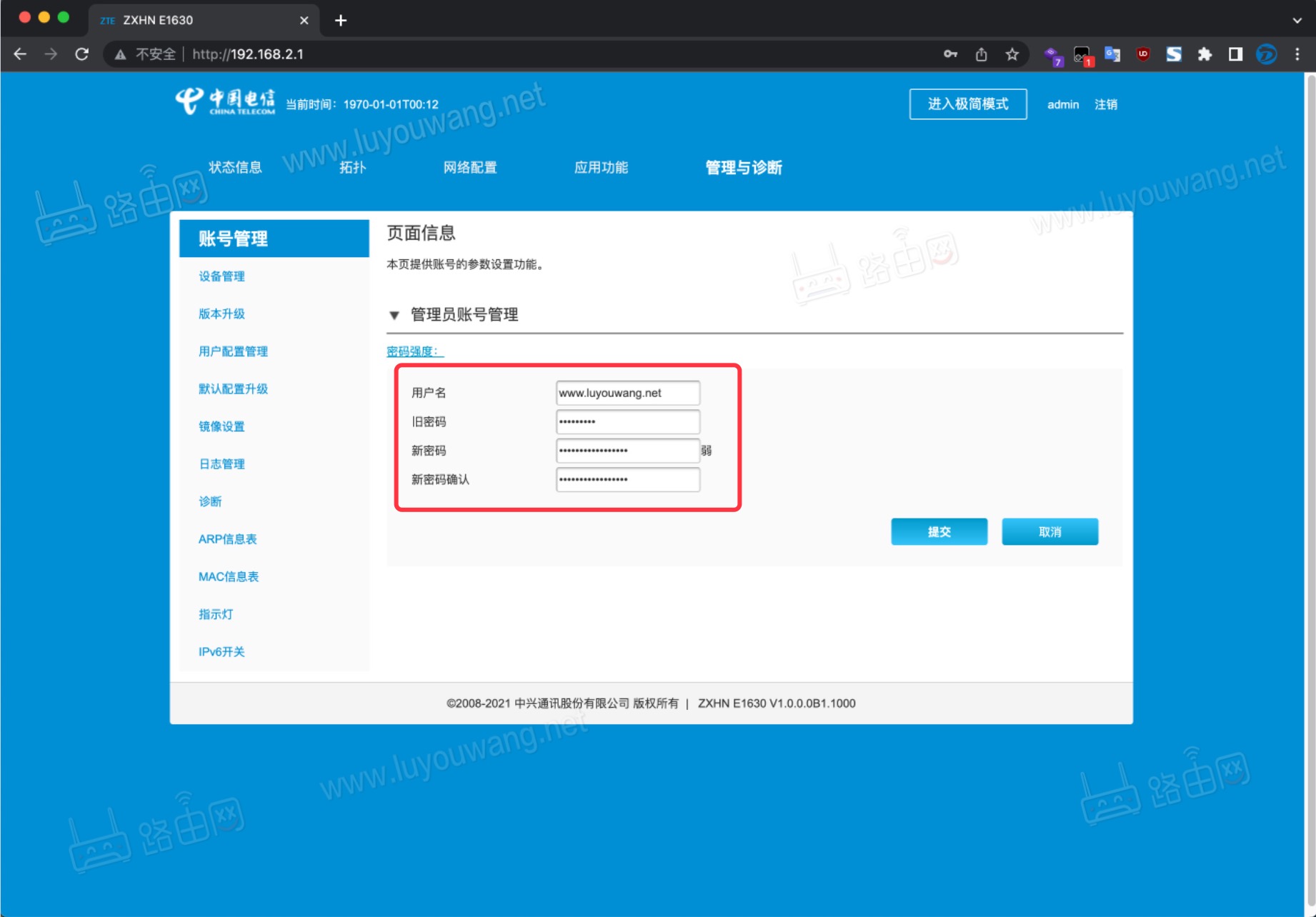Image resolution: width=1316 pixels, height=917 pixels.
Task: Open the uBlock Origin extension
Action: tap(1142, 54)
